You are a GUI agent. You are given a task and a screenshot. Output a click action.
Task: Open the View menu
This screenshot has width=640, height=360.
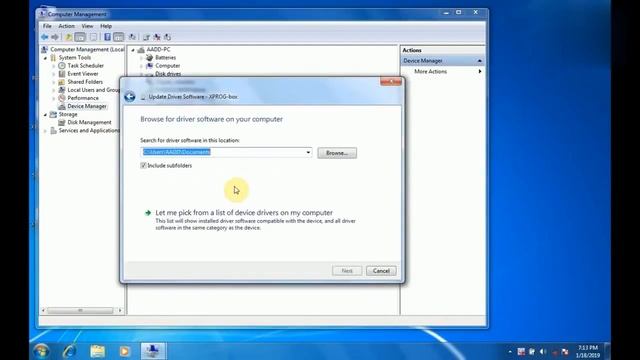coord(87,26)
